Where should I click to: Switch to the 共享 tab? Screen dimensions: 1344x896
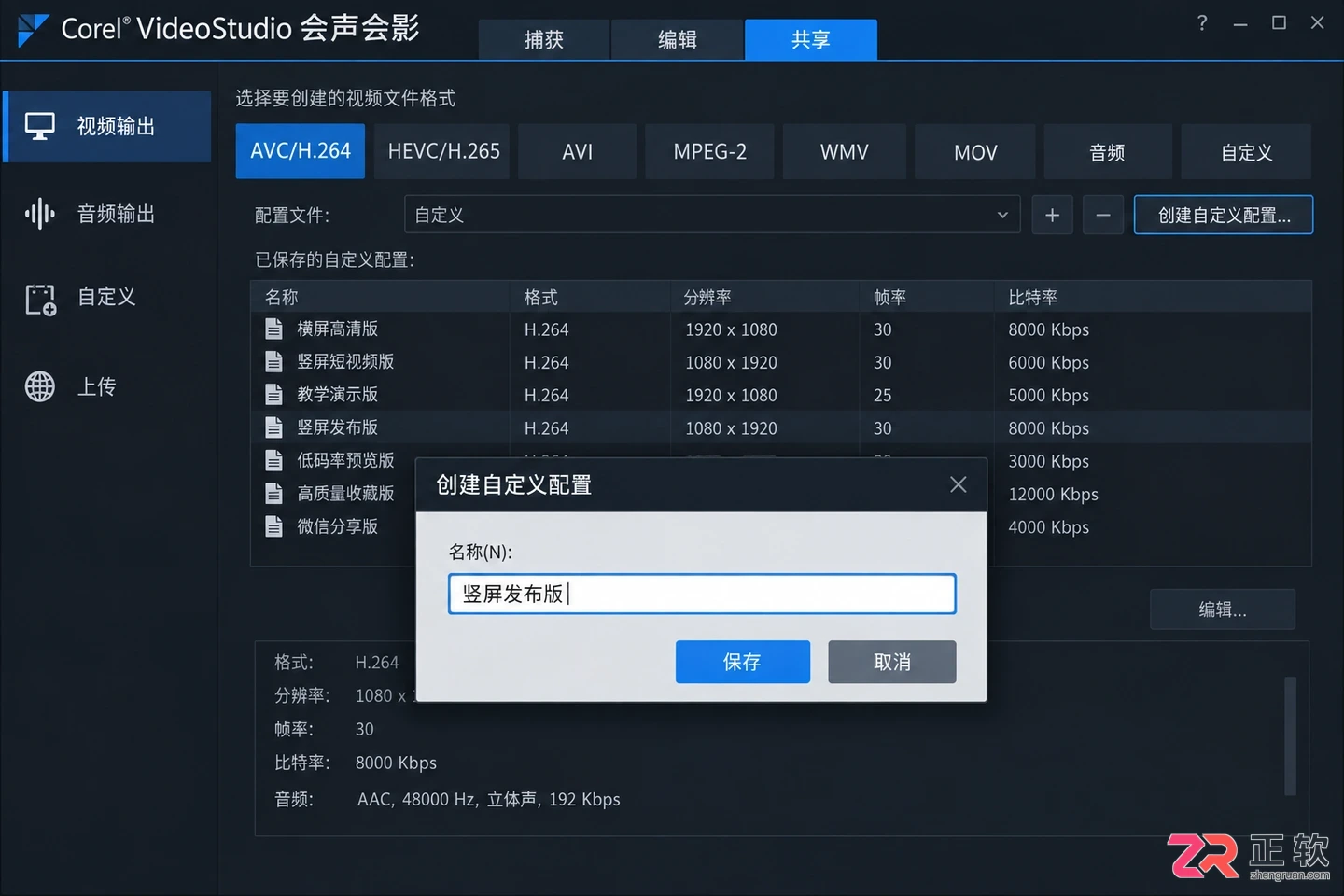811,39
